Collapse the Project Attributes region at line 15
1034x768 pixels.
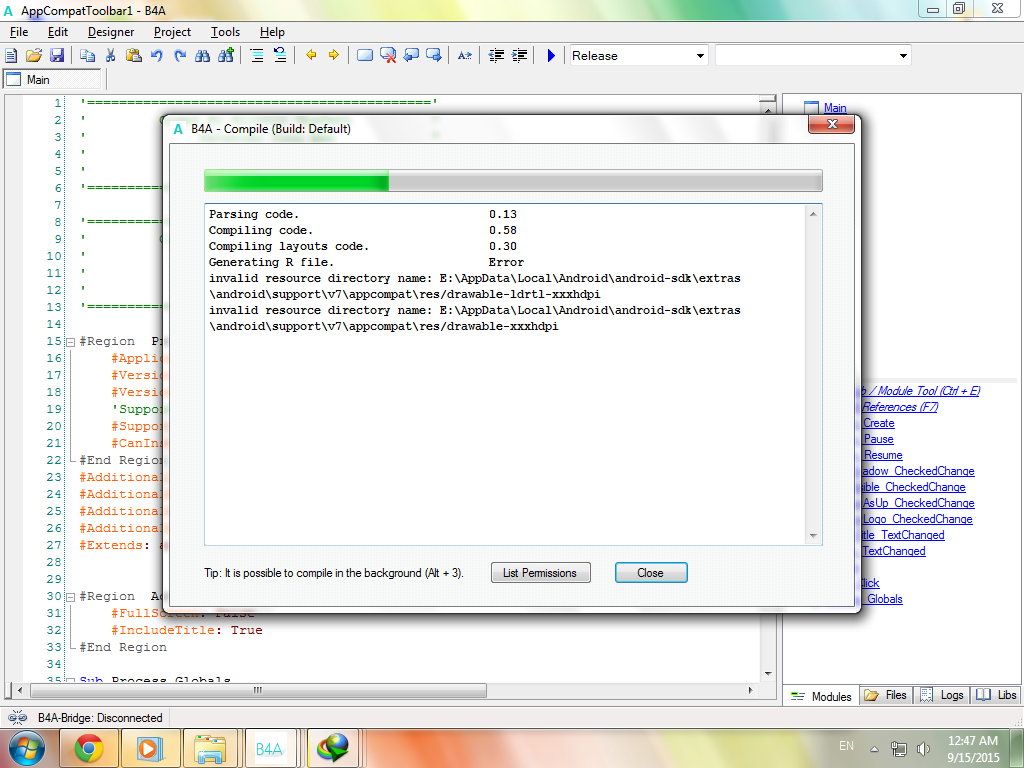[x=70, y=342]
